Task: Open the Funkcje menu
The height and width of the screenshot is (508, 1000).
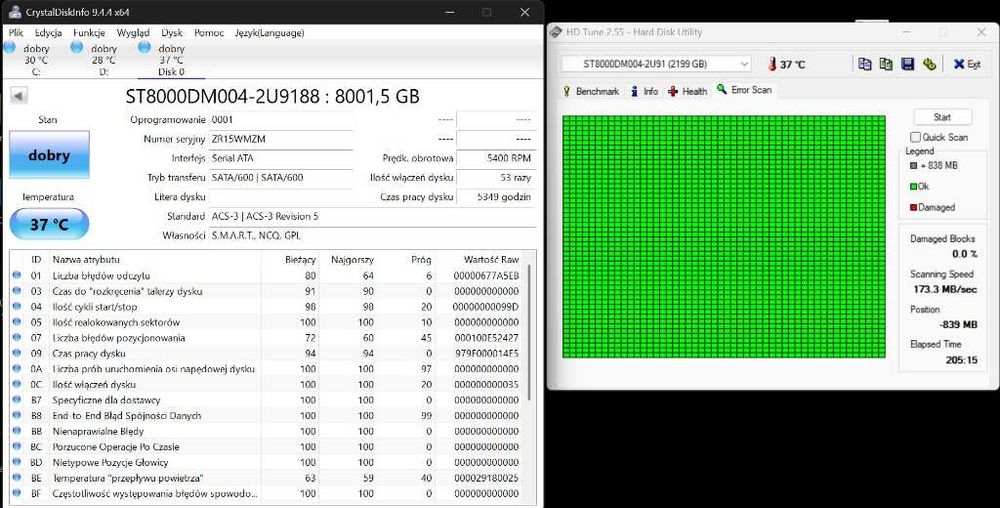Action: (89, 33)
